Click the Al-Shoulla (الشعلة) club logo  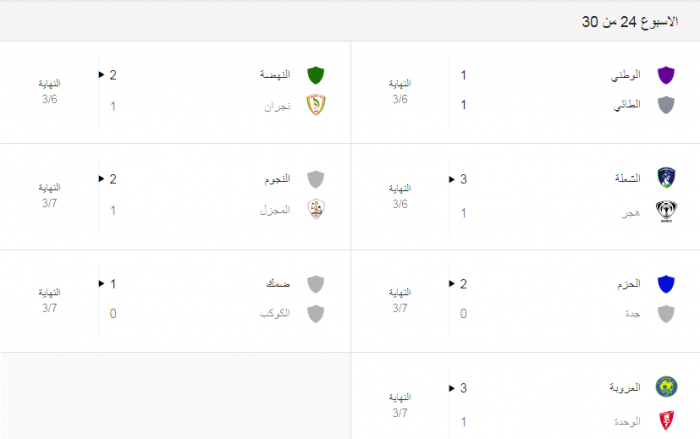[x=665, y=179]
